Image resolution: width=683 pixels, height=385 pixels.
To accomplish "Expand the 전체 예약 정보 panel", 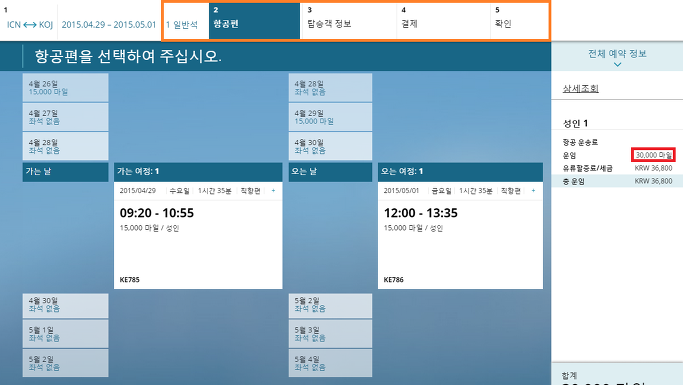I will click(x=617, y=57).
